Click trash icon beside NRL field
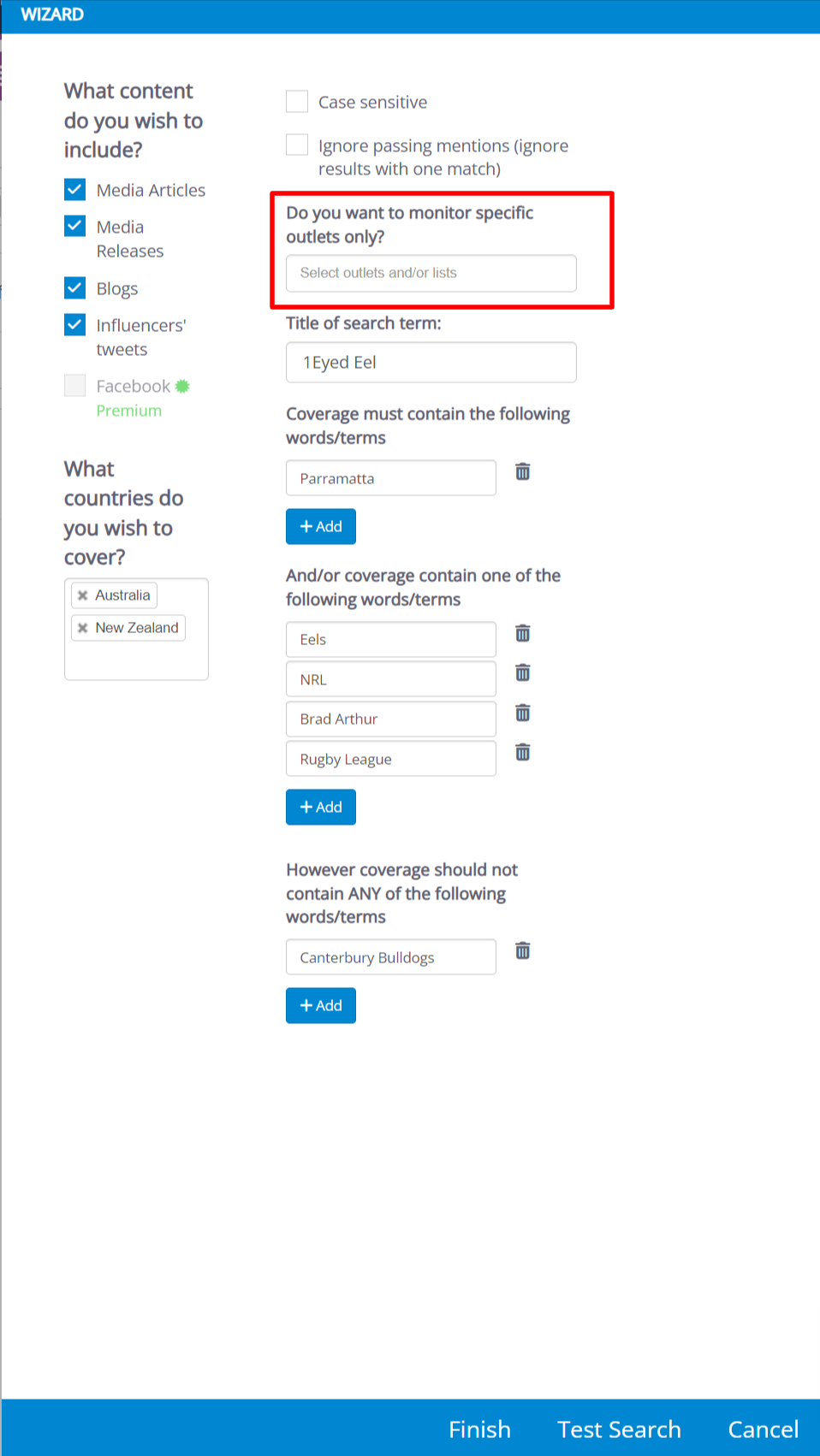The image size is (820, 1456). point(522,673)
